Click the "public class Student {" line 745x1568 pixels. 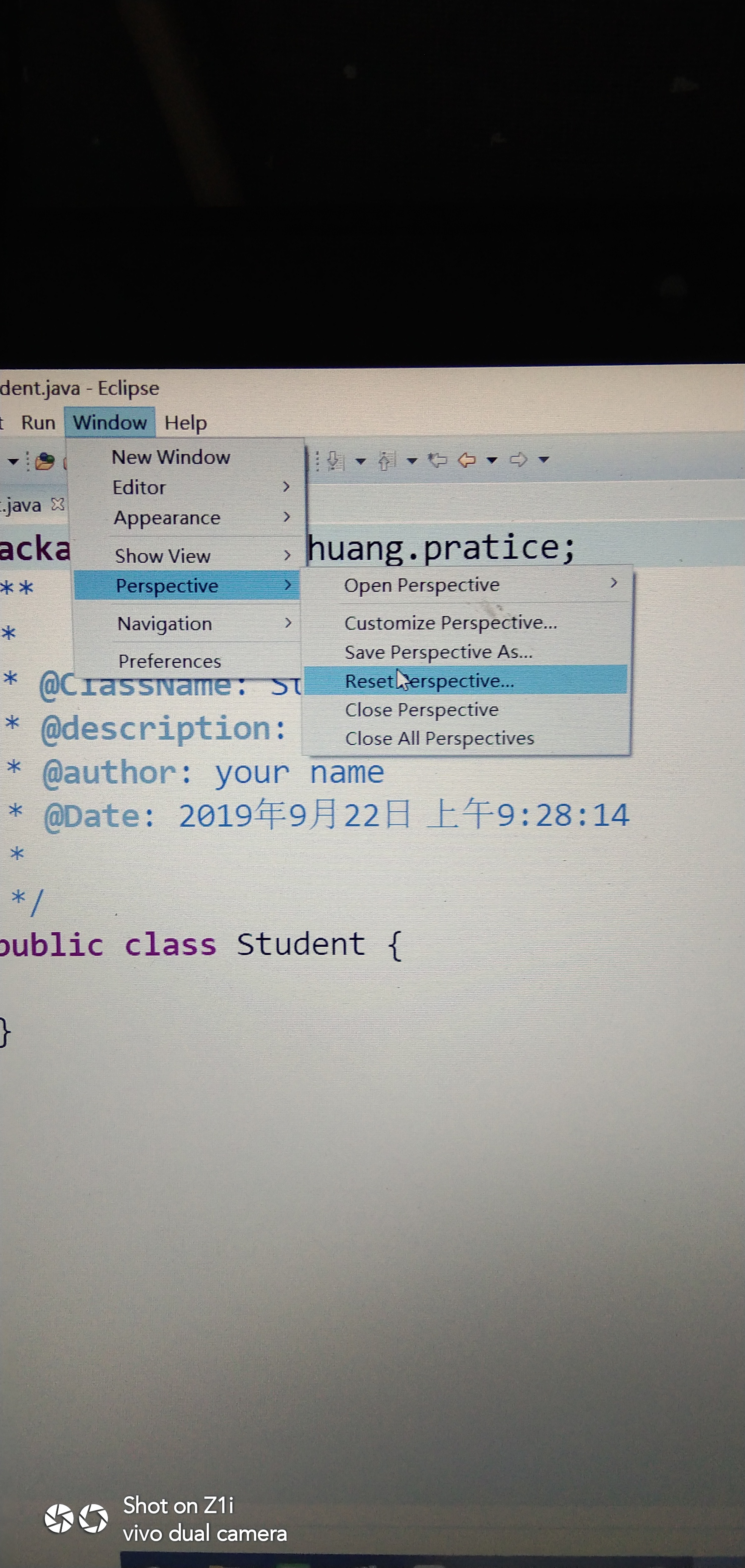[x=201, y=945]
